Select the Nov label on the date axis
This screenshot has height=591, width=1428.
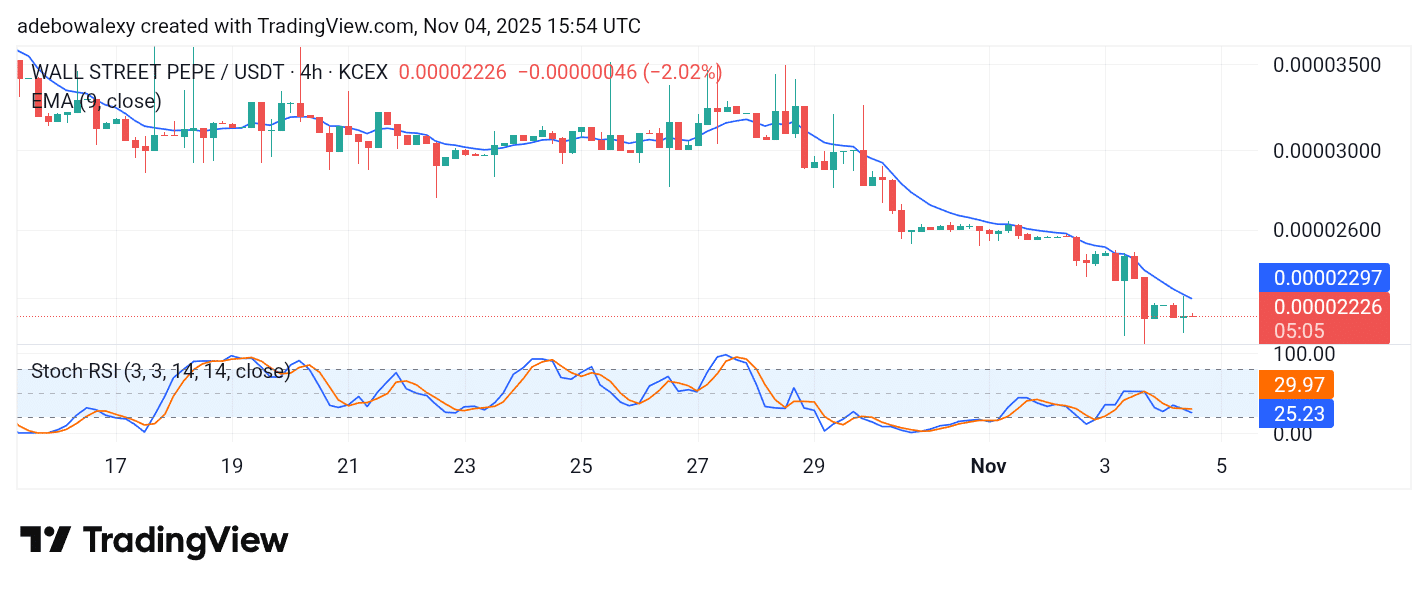pos(989,465)
